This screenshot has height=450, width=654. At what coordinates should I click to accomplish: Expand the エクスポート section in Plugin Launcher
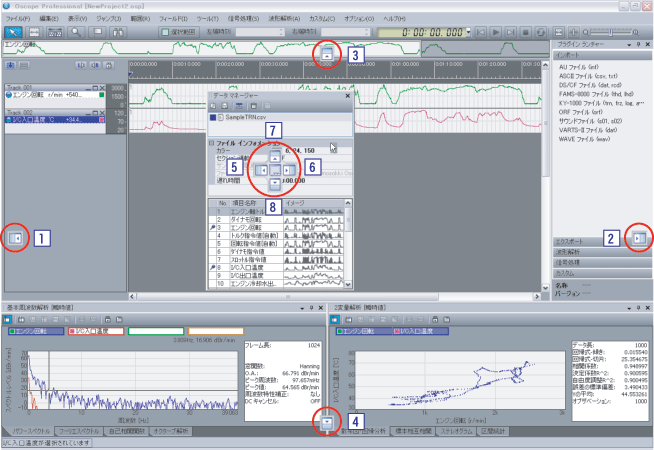(602, 241)
